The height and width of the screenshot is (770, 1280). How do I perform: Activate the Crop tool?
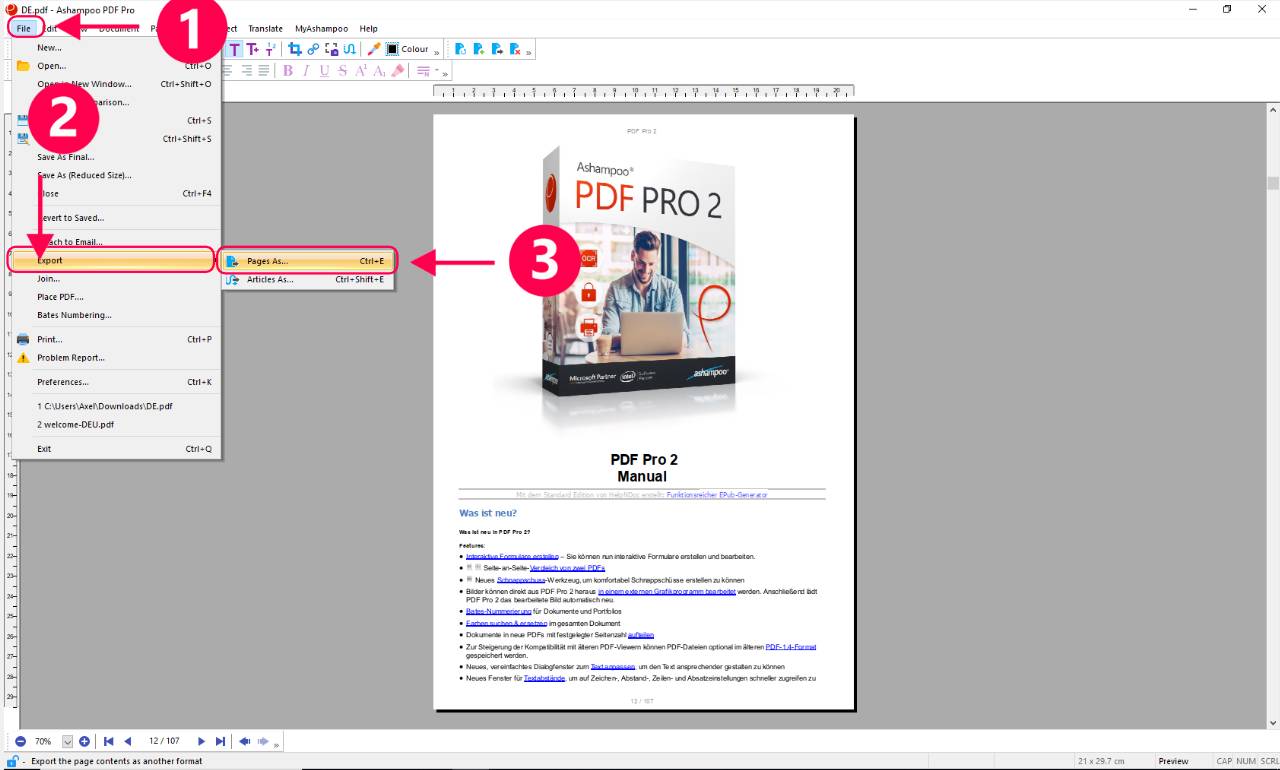(x=296, y=48)
